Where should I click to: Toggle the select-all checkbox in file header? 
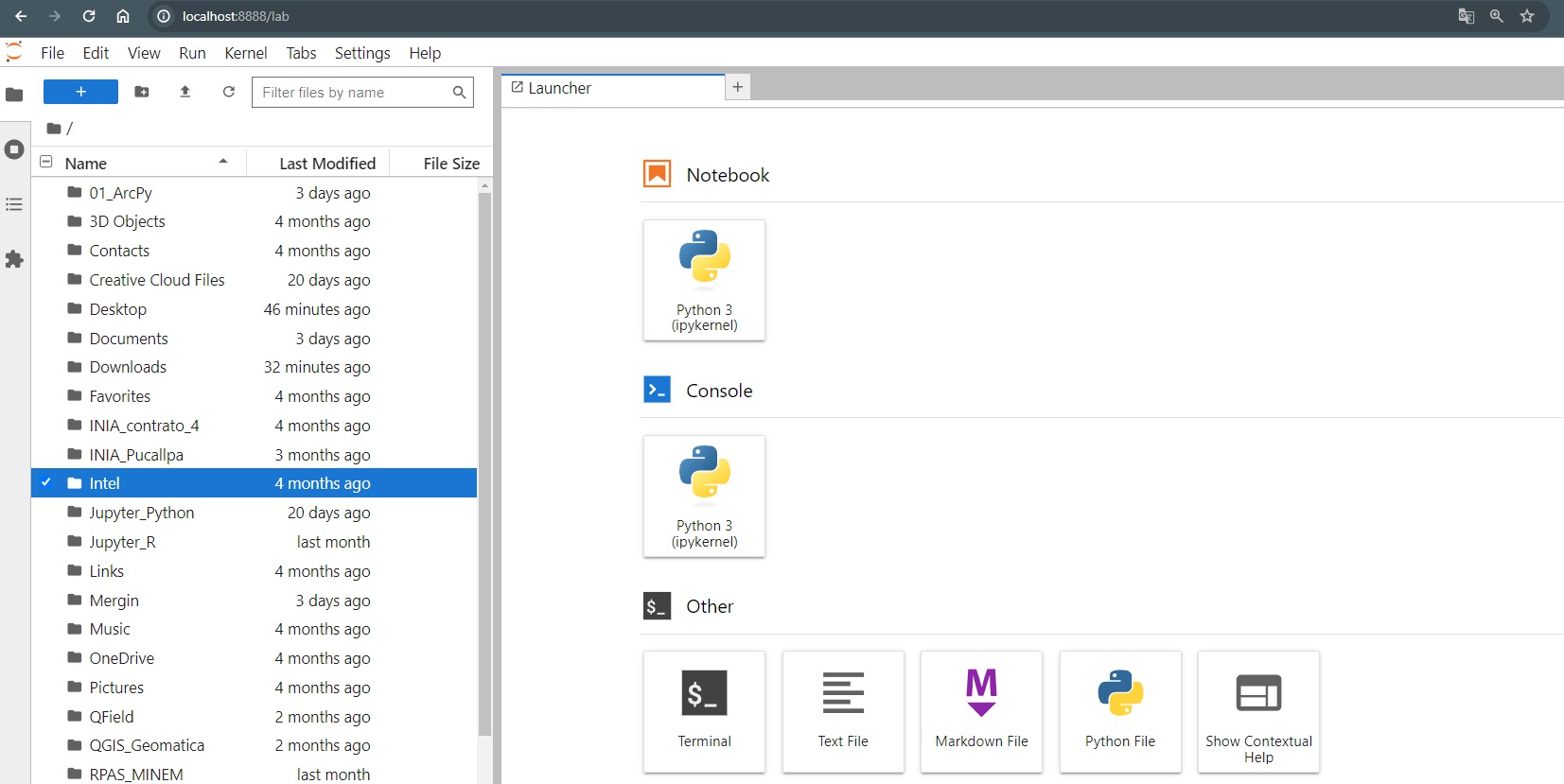tap(45, 162)
